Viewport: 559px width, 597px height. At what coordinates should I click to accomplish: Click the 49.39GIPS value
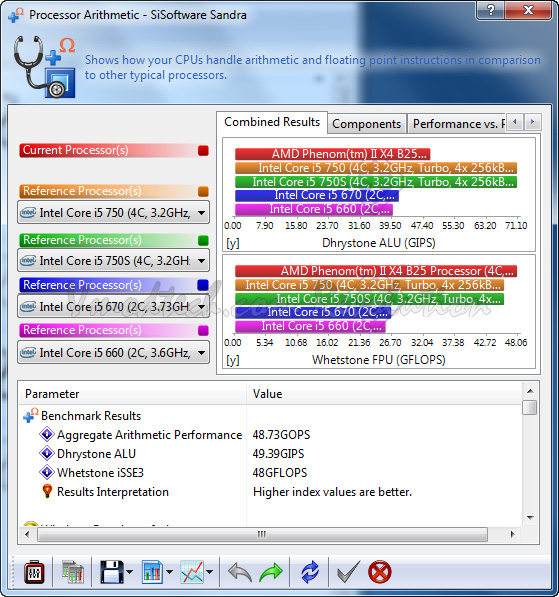278,453
